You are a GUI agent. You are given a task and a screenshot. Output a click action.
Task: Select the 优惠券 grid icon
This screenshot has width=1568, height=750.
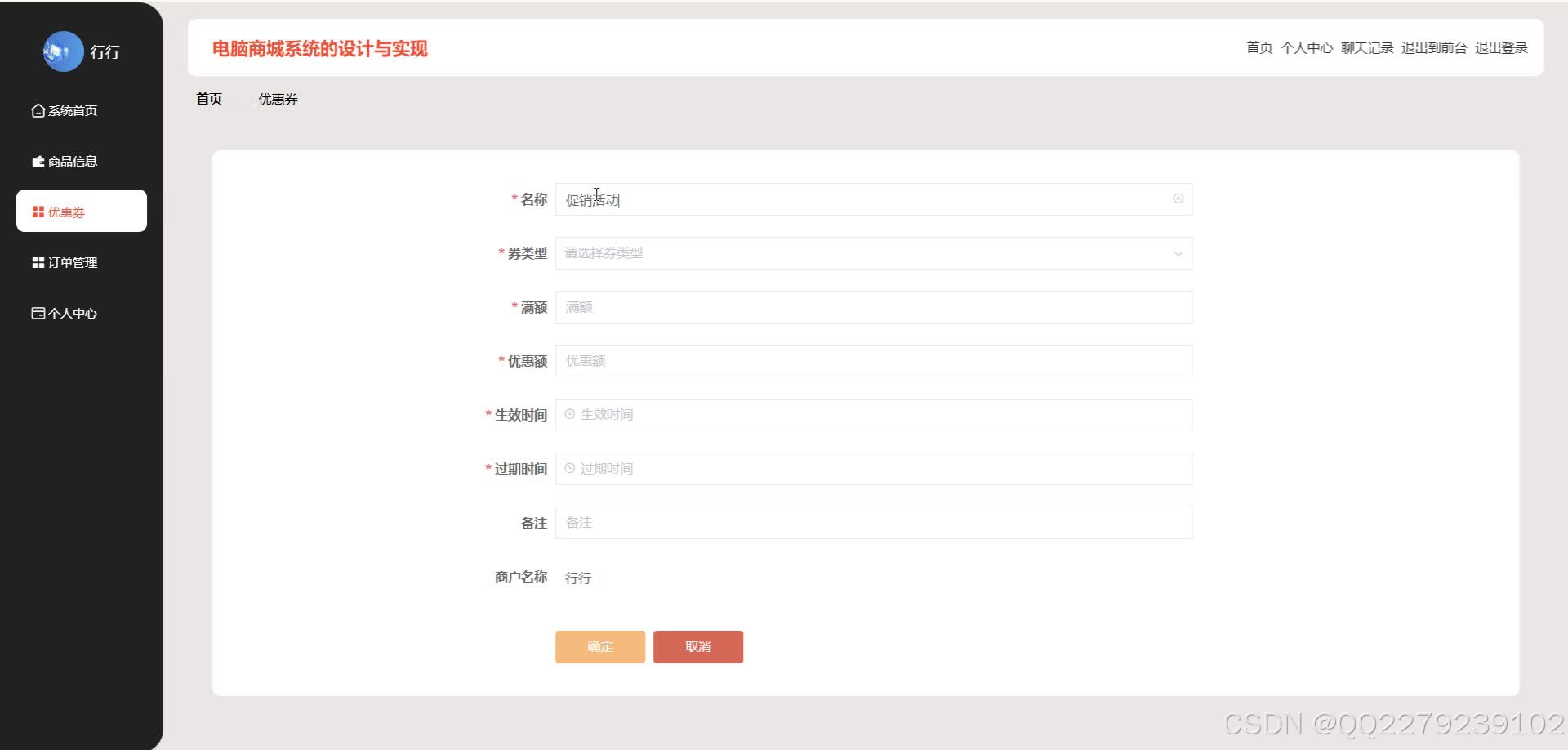click(x=37, y=211)
